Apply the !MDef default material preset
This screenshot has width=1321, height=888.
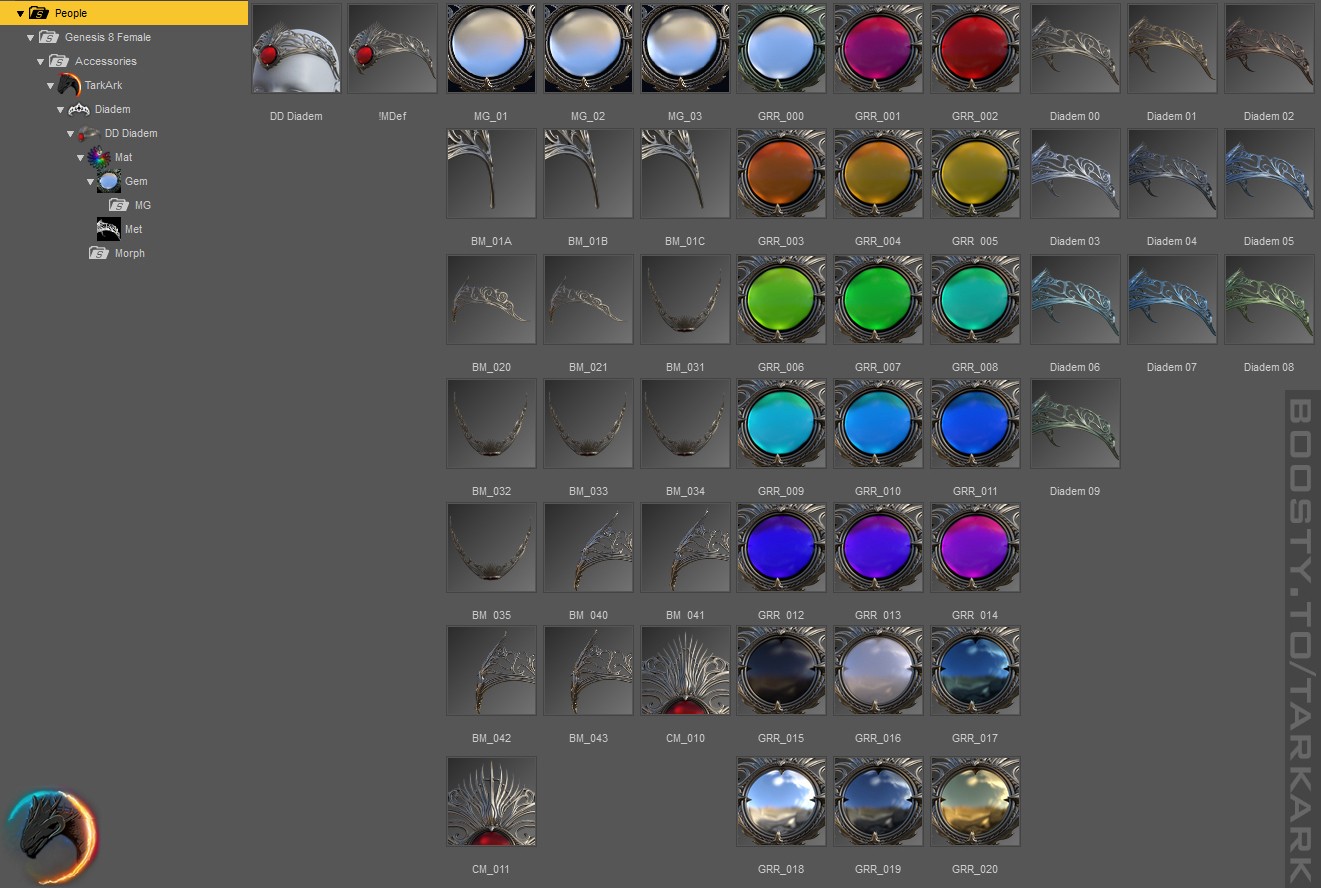pos(392,48)
